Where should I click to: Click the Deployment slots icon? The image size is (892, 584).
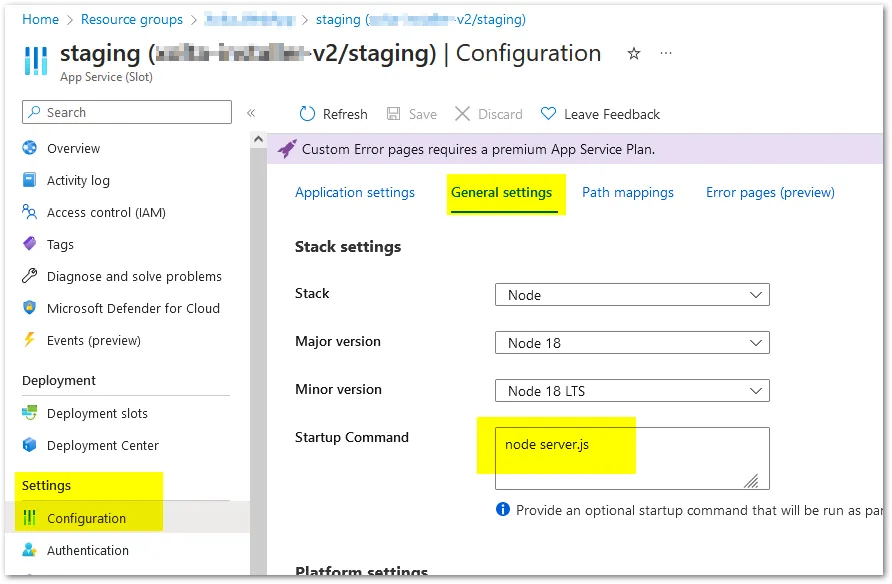[30, 412]
